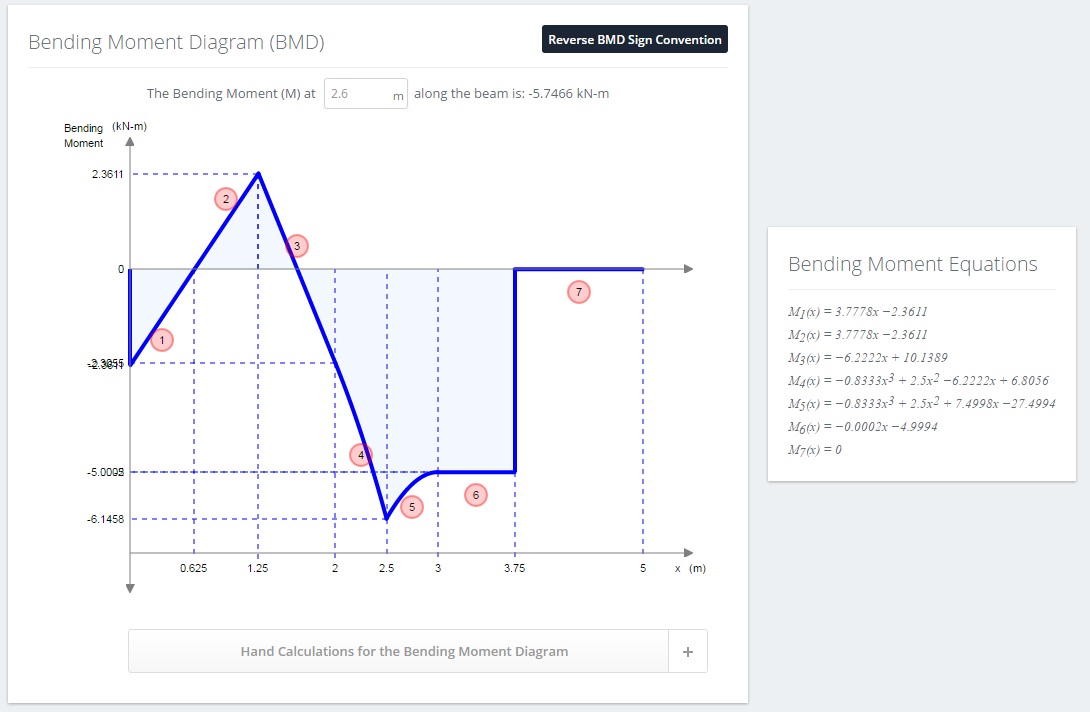
Task: Select segment marker 2 on the rising line
Action: coord(226,199)
